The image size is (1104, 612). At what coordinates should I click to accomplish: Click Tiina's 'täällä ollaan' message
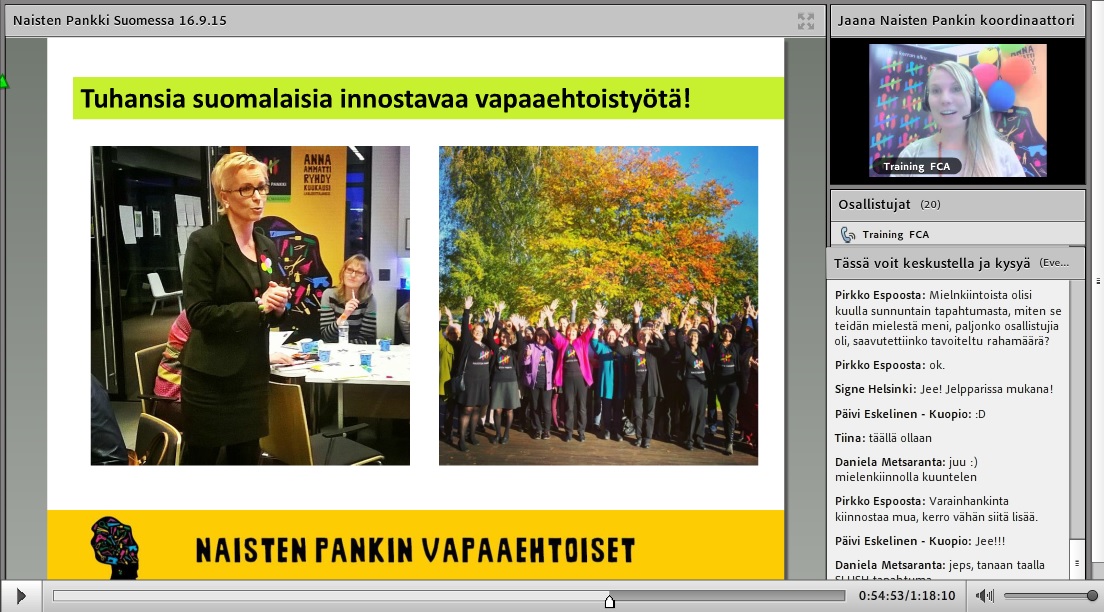(x=883, y=438)
